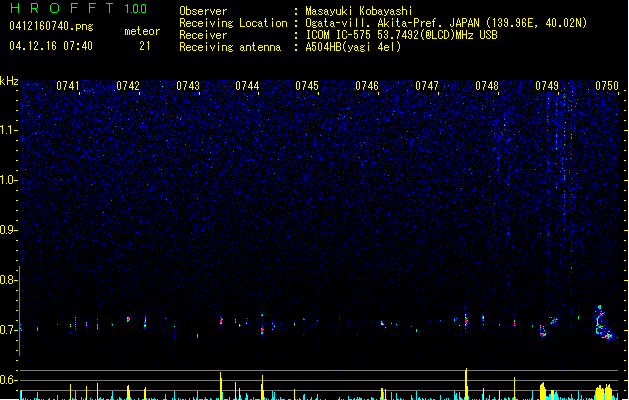Select the A504HB(yagi 4el) antenna text
This screenshot has width=629, height=400.
(353, 47)
